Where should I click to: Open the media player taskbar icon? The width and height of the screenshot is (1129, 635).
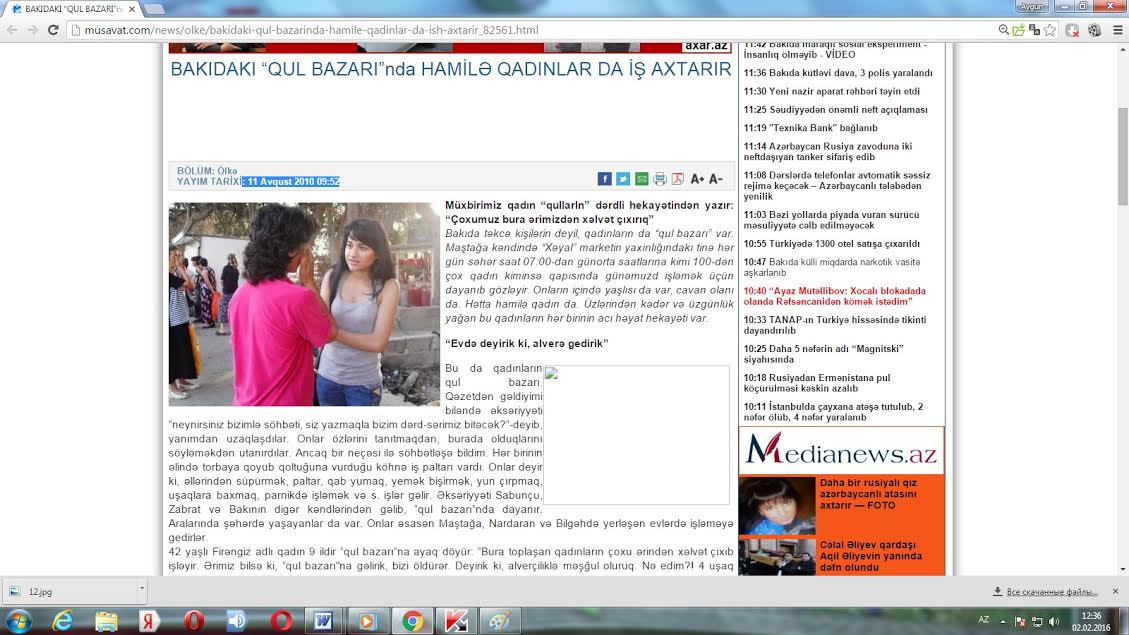tap(367, 621)
